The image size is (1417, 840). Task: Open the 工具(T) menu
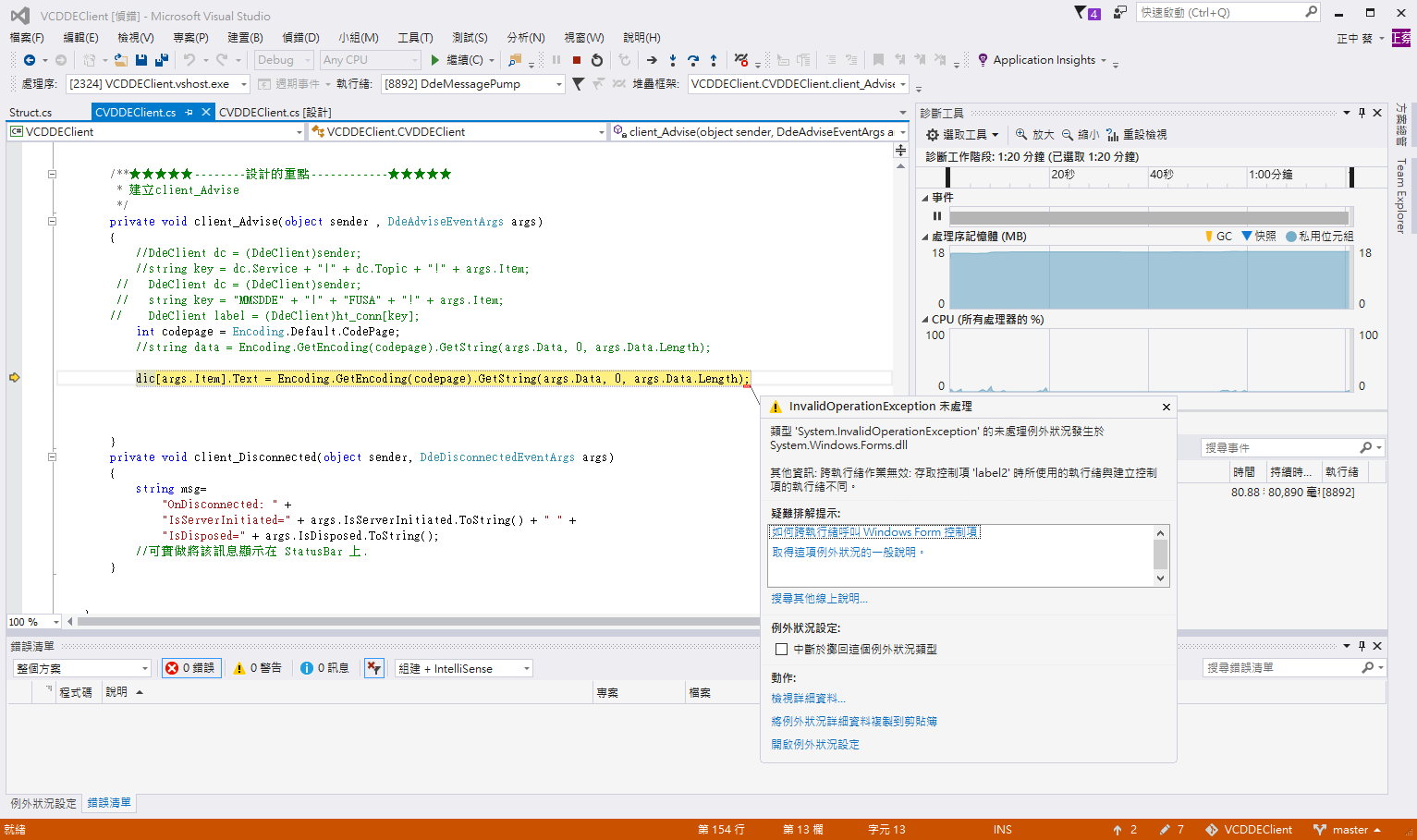pos(415,38)
